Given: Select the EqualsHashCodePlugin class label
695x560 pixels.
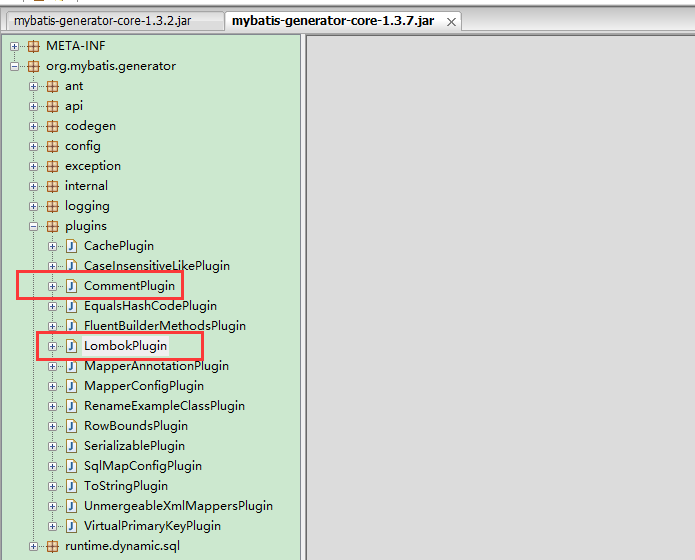Looking at the screenshot, I should click(150, 306).
